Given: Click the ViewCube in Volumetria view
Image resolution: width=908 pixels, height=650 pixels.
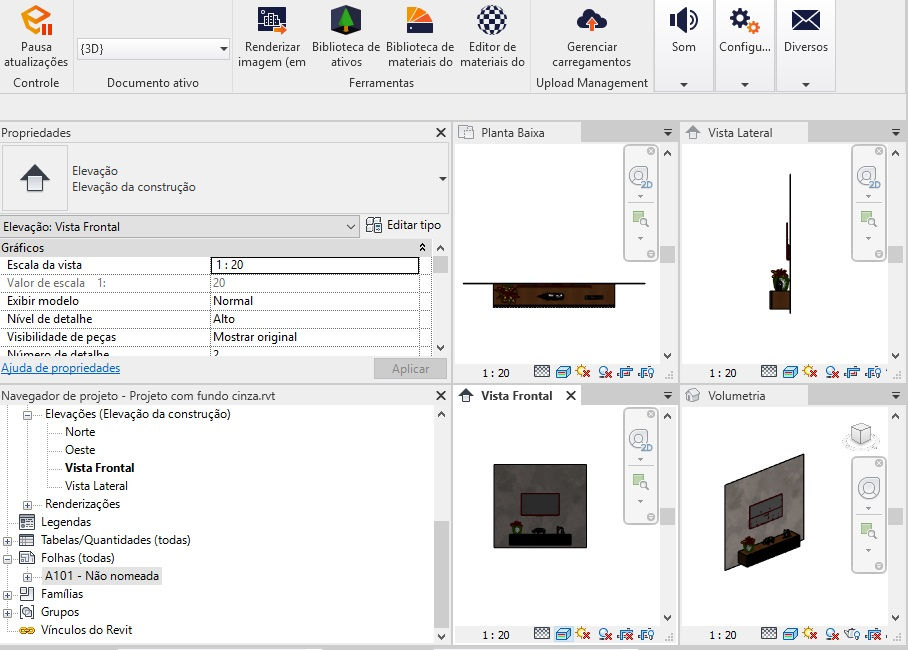Looking at the screenshot, I should [861, 434].
